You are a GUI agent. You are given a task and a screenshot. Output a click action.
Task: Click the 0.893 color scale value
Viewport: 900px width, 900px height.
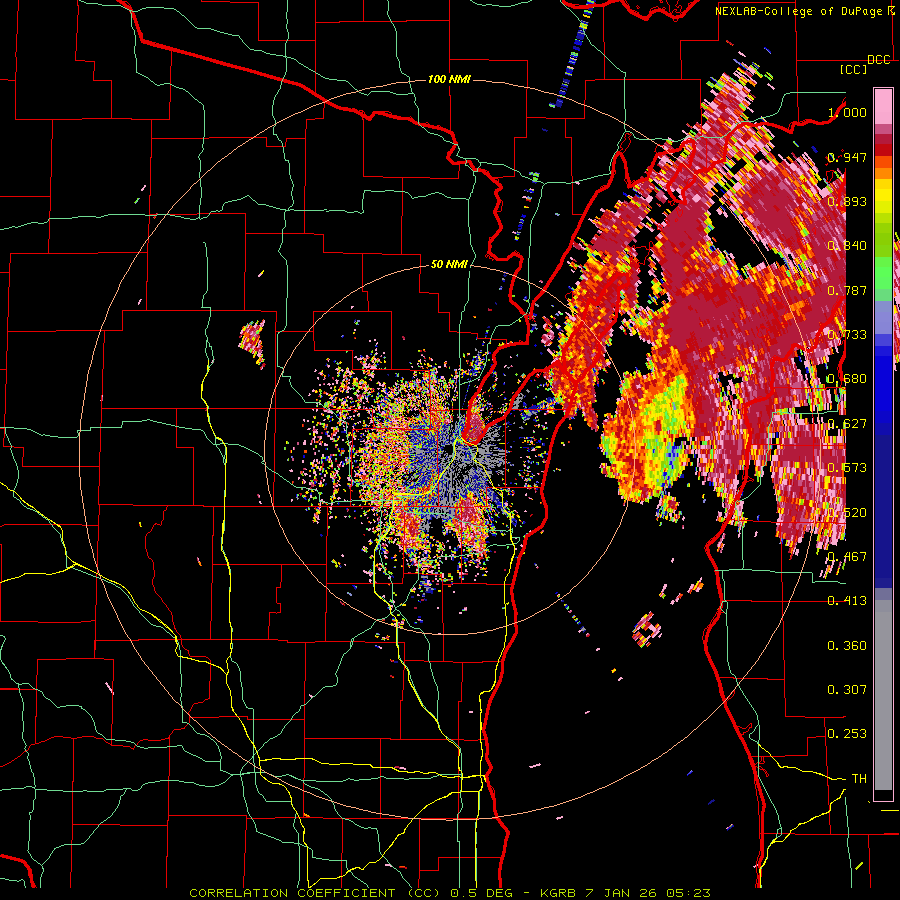[847, 201]
